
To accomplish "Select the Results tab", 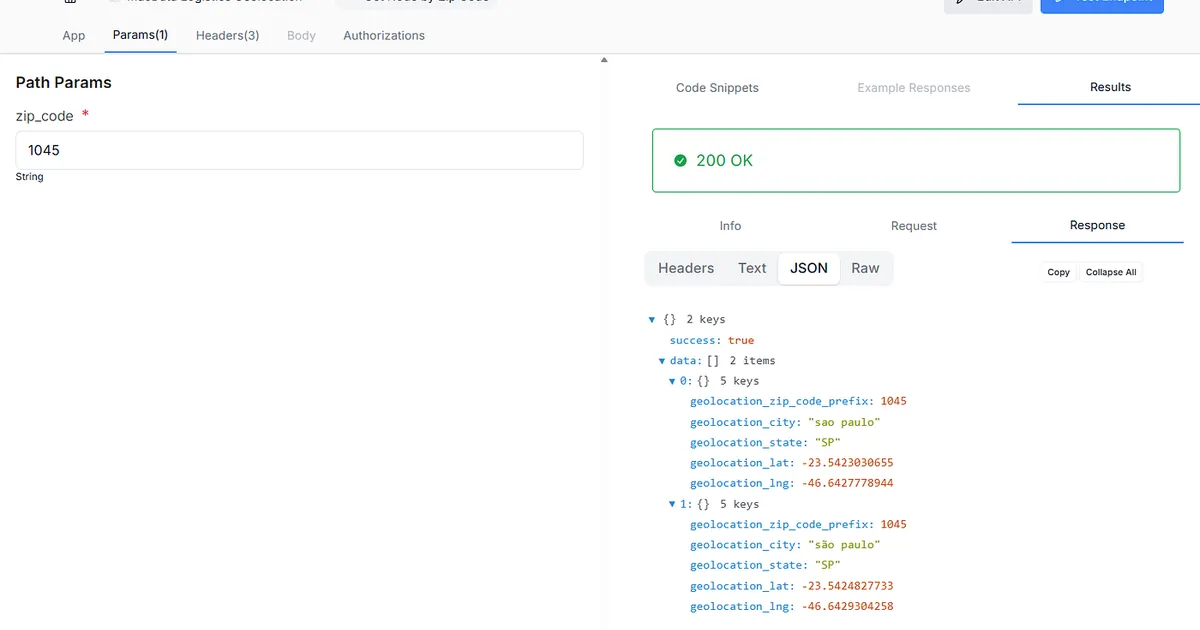I will pyautogui.click(x=1110, y=87).
